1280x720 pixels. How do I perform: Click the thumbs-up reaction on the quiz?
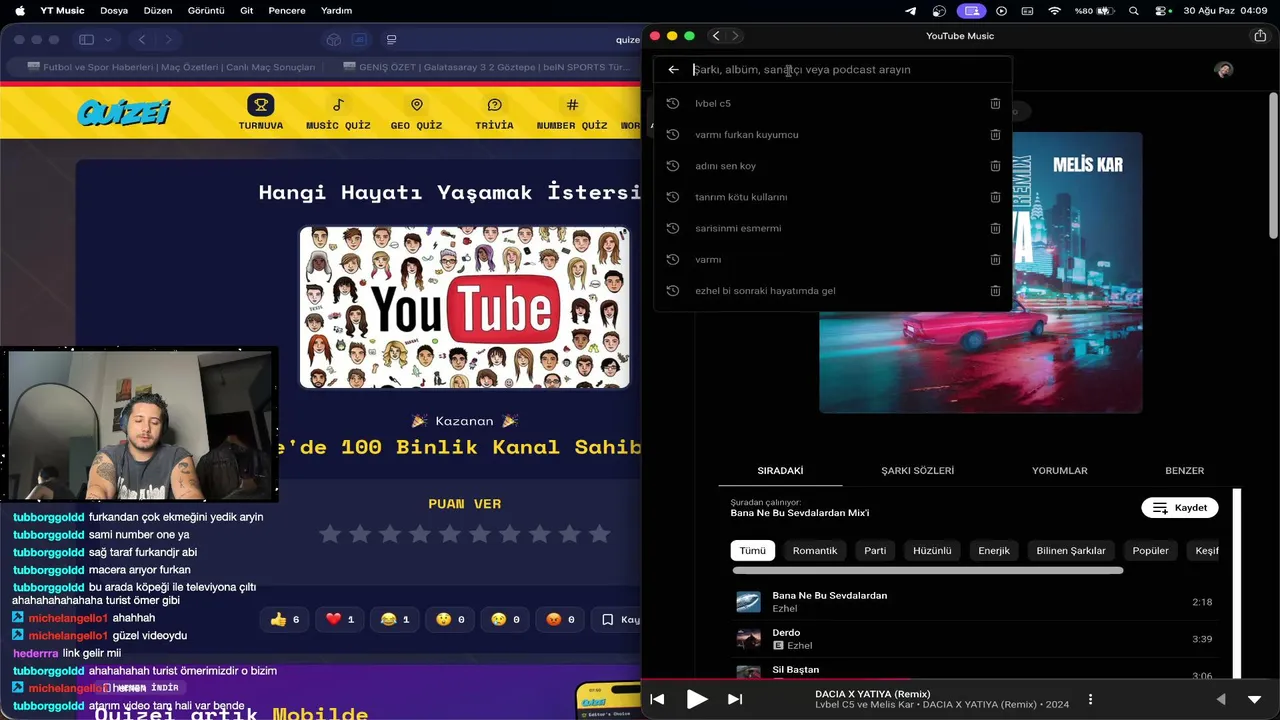285,620
